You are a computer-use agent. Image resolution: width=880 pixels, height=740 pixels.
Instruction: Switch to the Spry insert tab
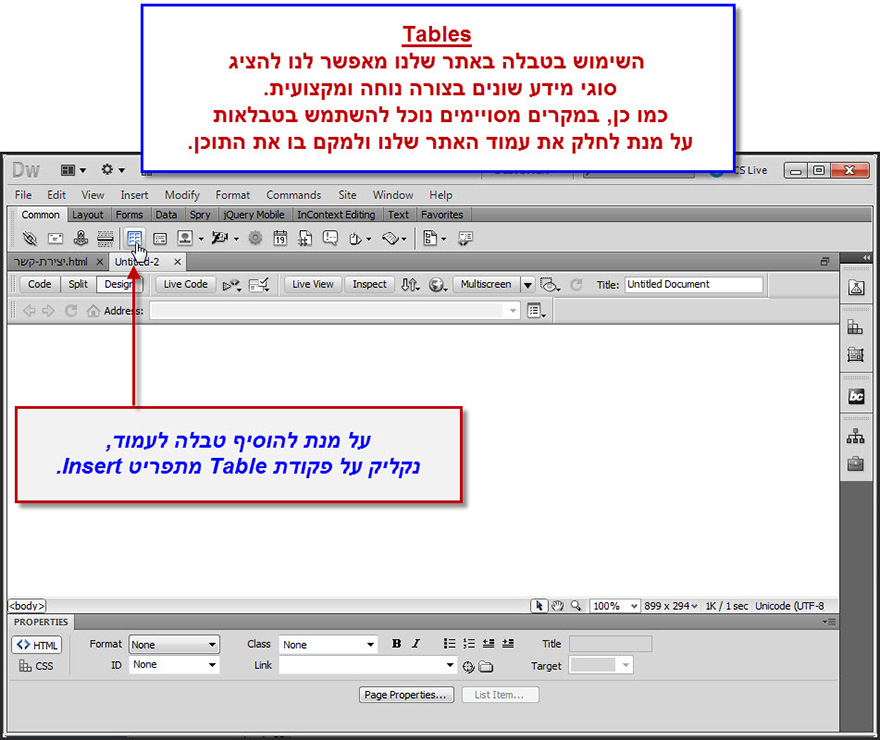pos(200,215)
